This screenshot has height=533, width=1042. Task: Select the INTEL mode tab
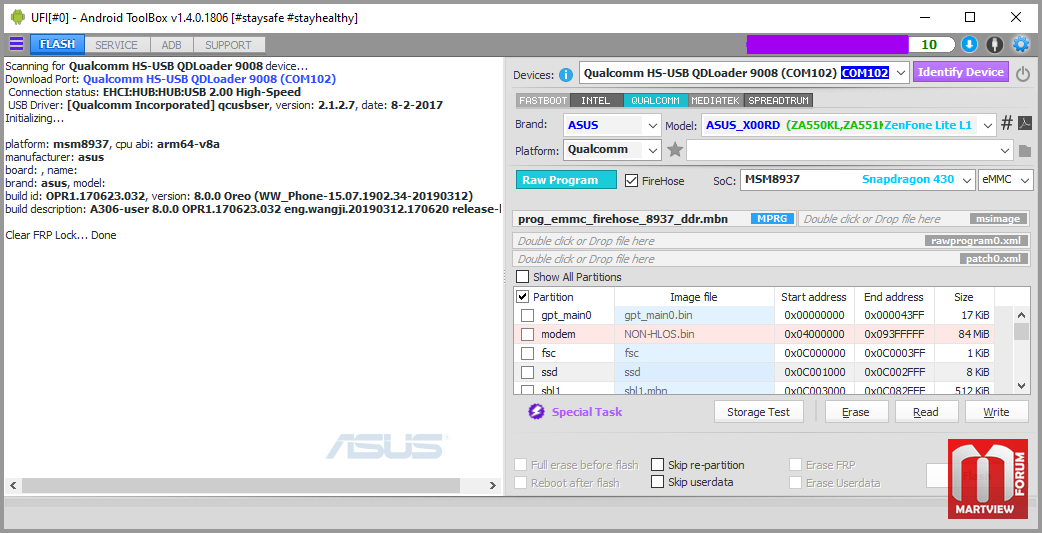click(x=595, y=100)
